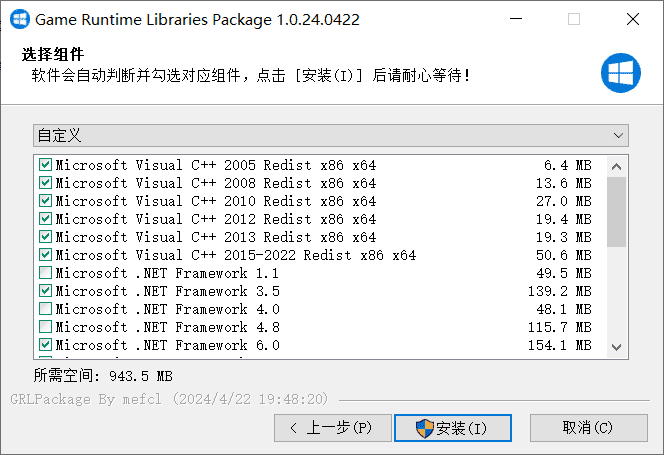Screen dimensions: 664x455
Task: Tick the .NET Framework 4.0 checkbox
Action: point(45,309)
